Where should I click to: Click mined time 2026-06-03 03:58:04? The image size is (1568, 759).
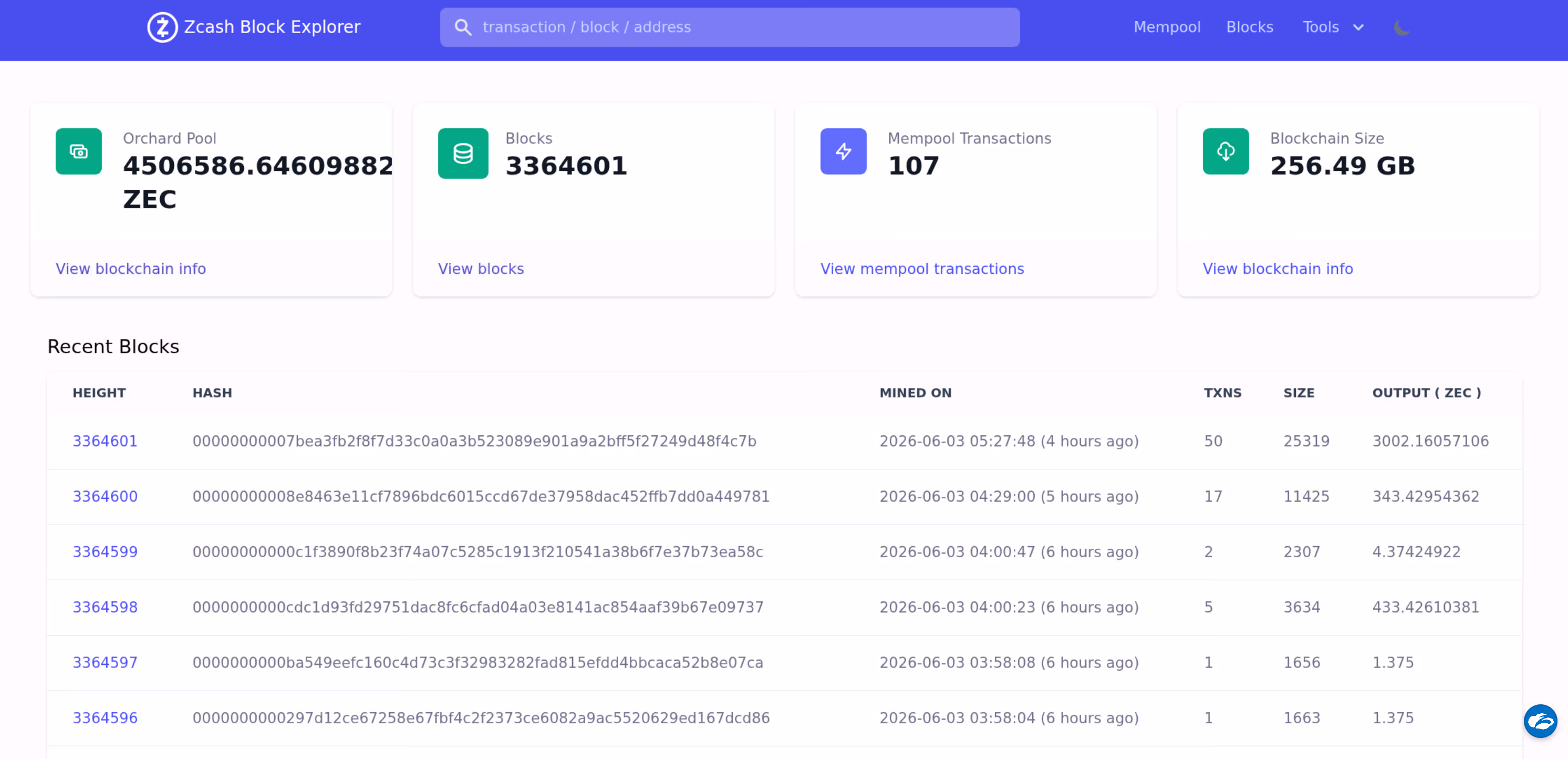[x=1009, y=718]
